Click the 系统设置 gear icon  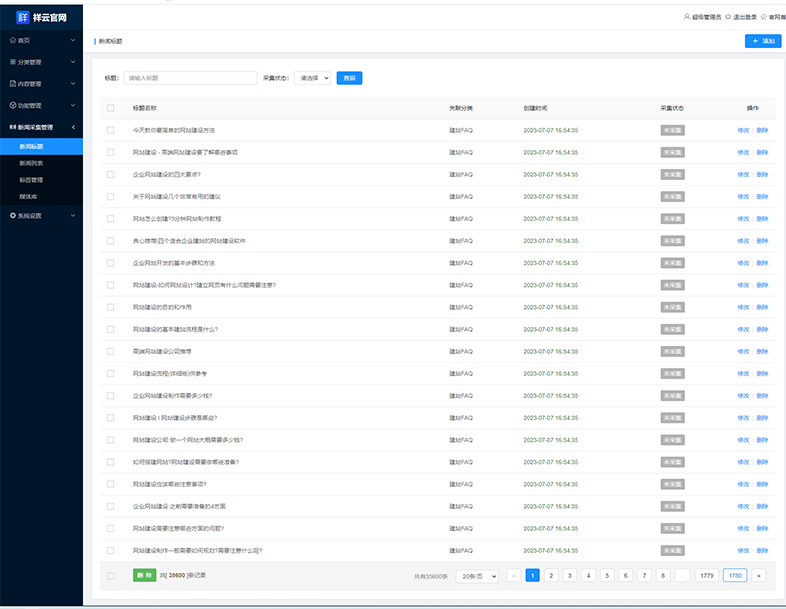[x=12, y=215]
